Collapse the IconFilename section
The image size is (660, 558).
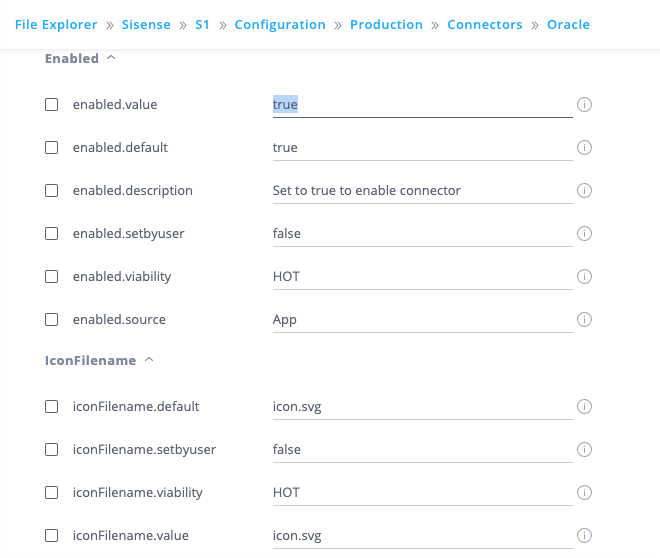coord(149,360)
